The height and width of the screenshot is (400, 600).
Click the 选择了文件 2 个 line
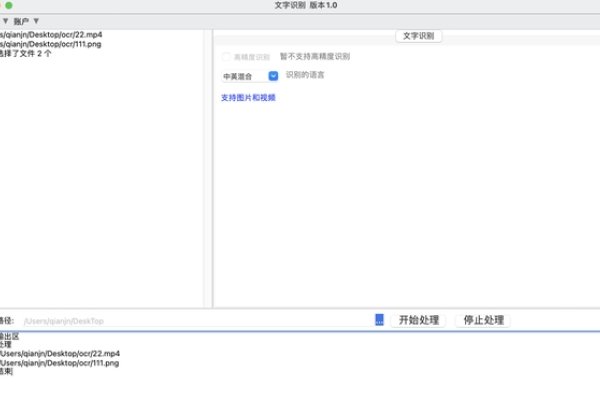[25, 54]
